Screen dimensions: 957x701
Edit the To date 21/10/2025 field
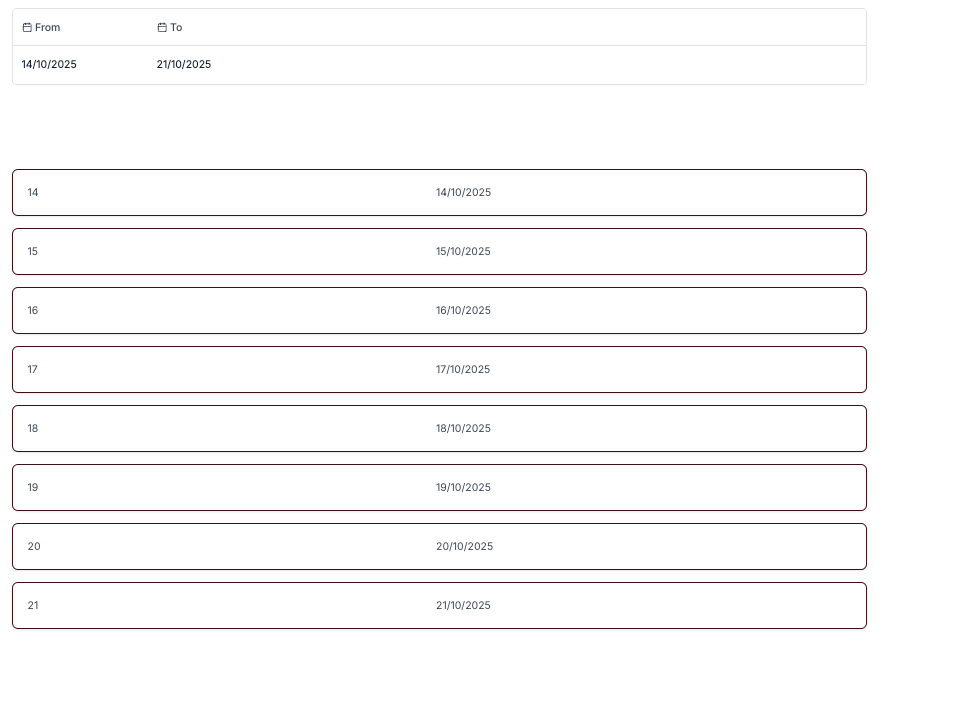point(184,65)
